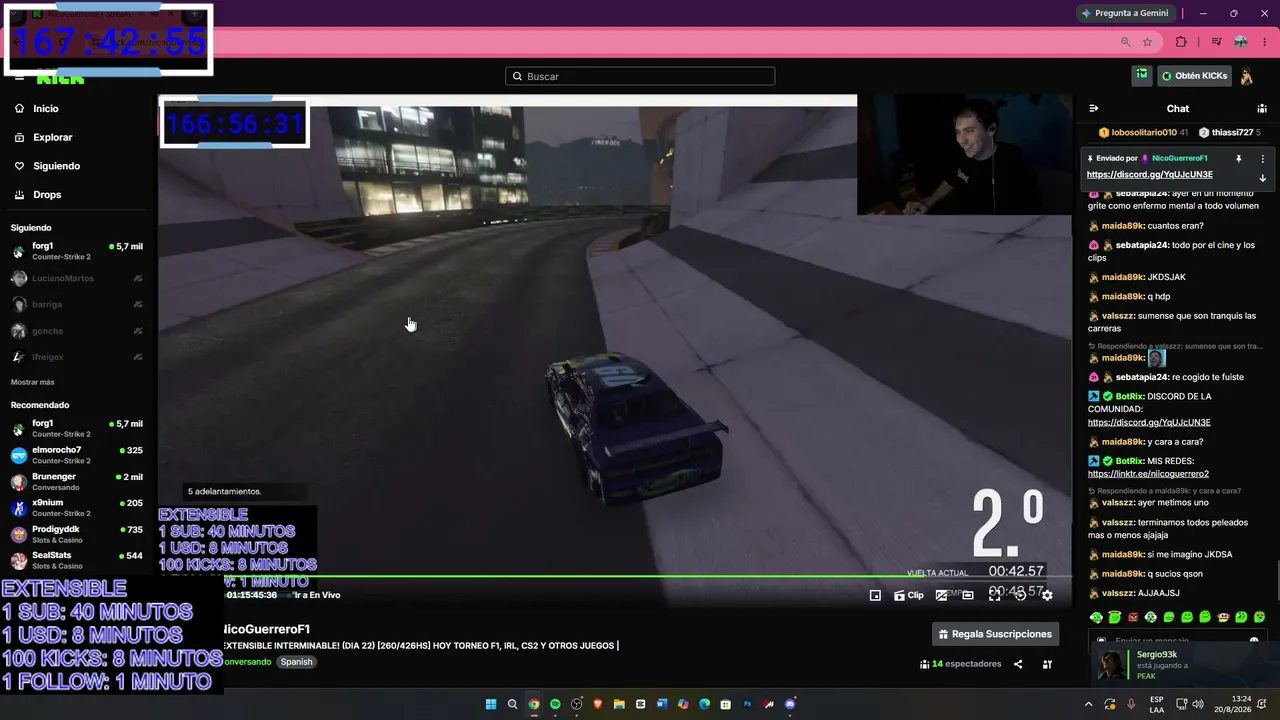Open the user profile avatar menu
Screen dimensions: 1280x720
click(x=1247, y=76)
